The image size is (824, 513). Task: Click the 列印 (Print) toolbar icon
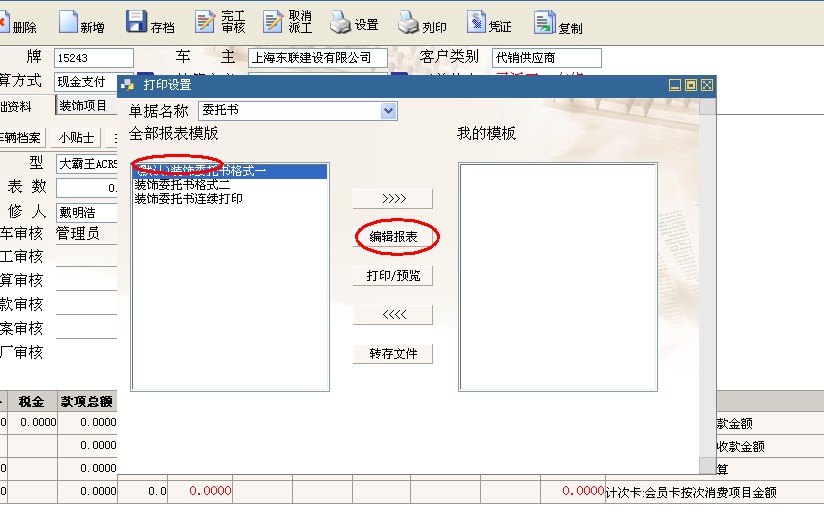[x=408, y=22]
